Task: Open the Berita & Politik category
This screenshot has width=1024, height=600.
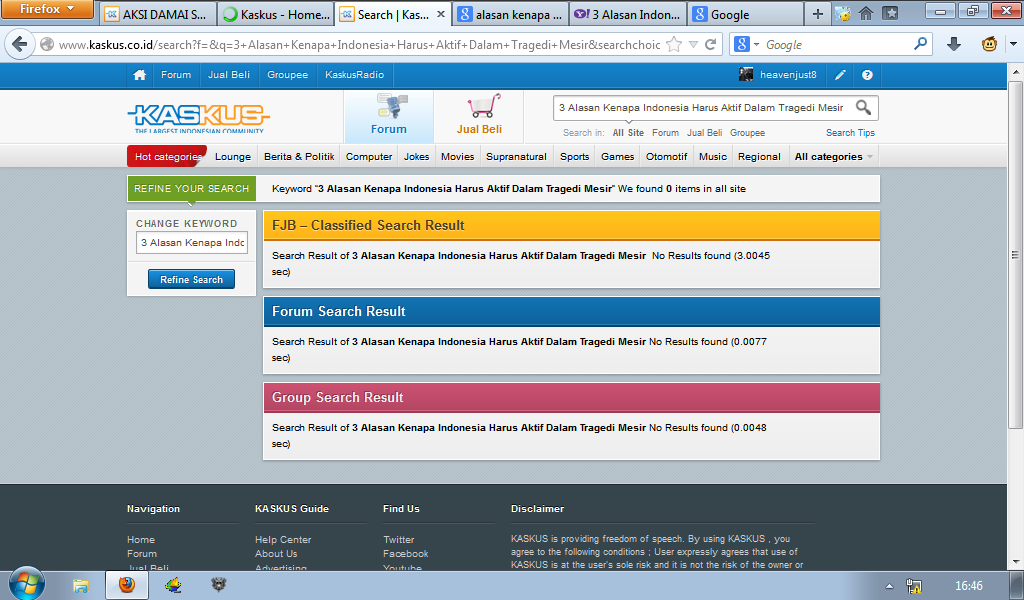Action: pyautogui.click(x=299, y=157)
